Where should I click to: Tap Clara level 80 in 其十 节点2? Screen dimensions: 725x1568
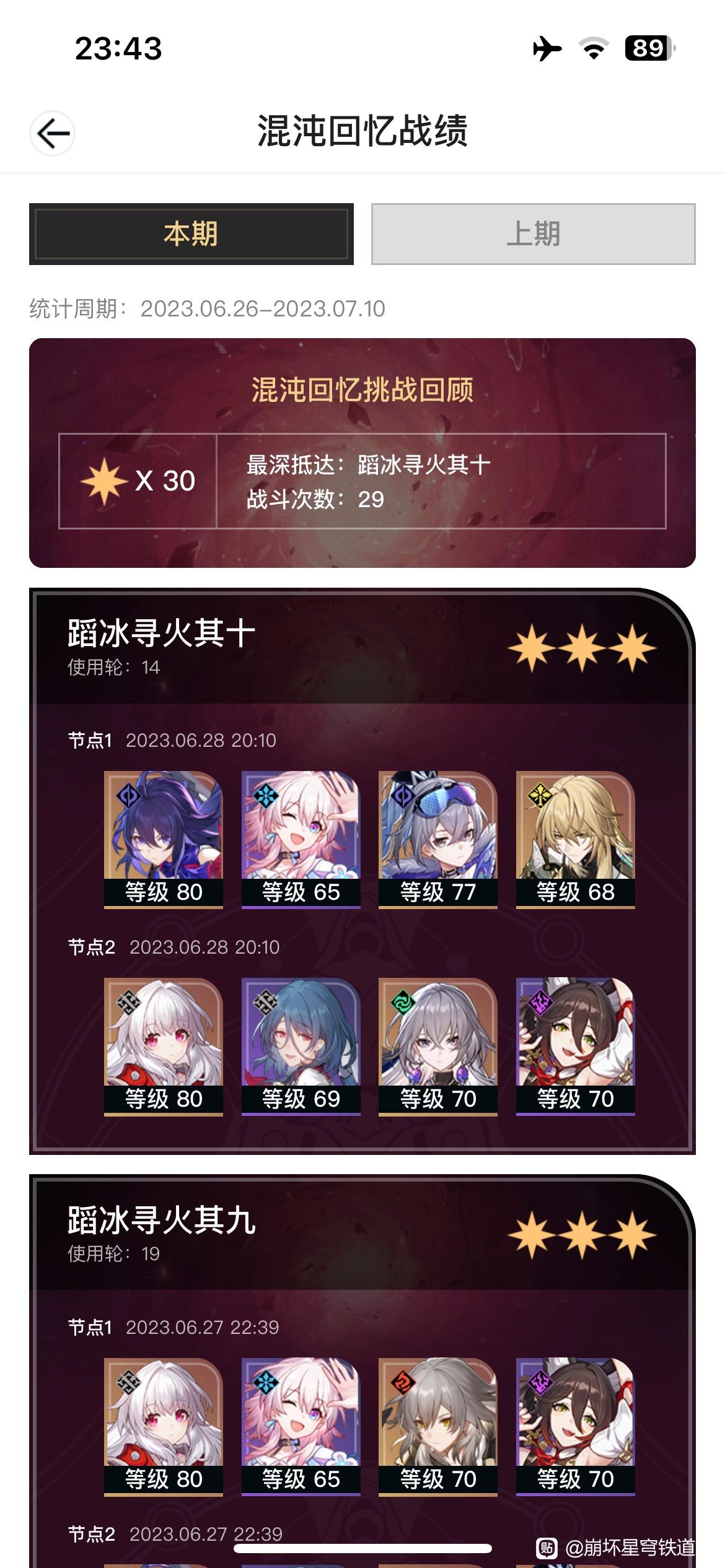point(164,1046)
